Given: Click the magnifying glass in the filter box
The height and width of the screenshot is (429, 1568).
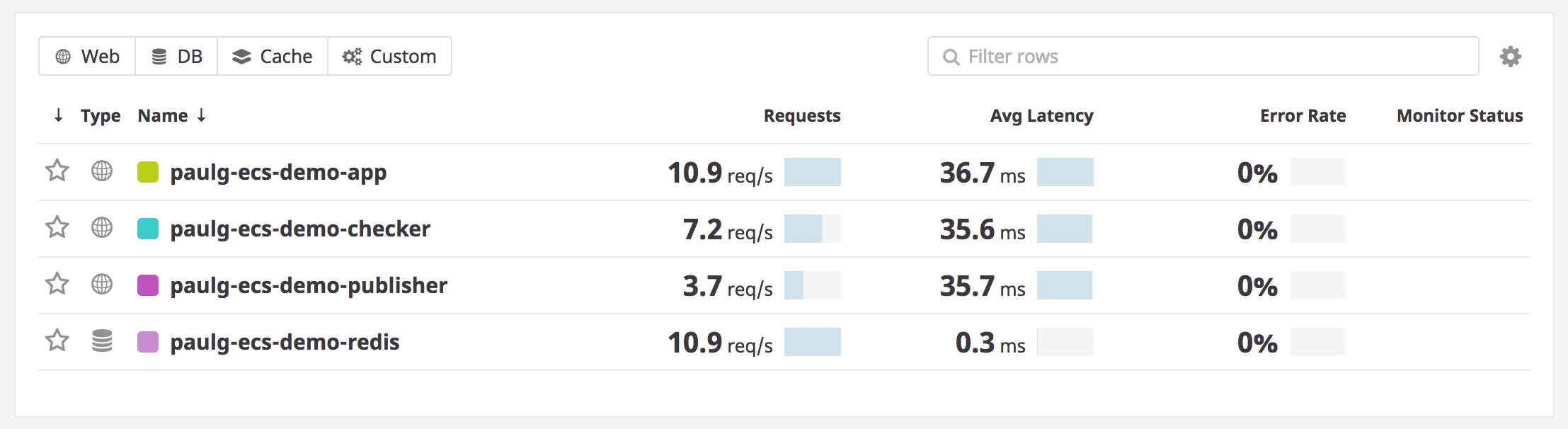Looking at the screenshot, I should click(950, 57).
